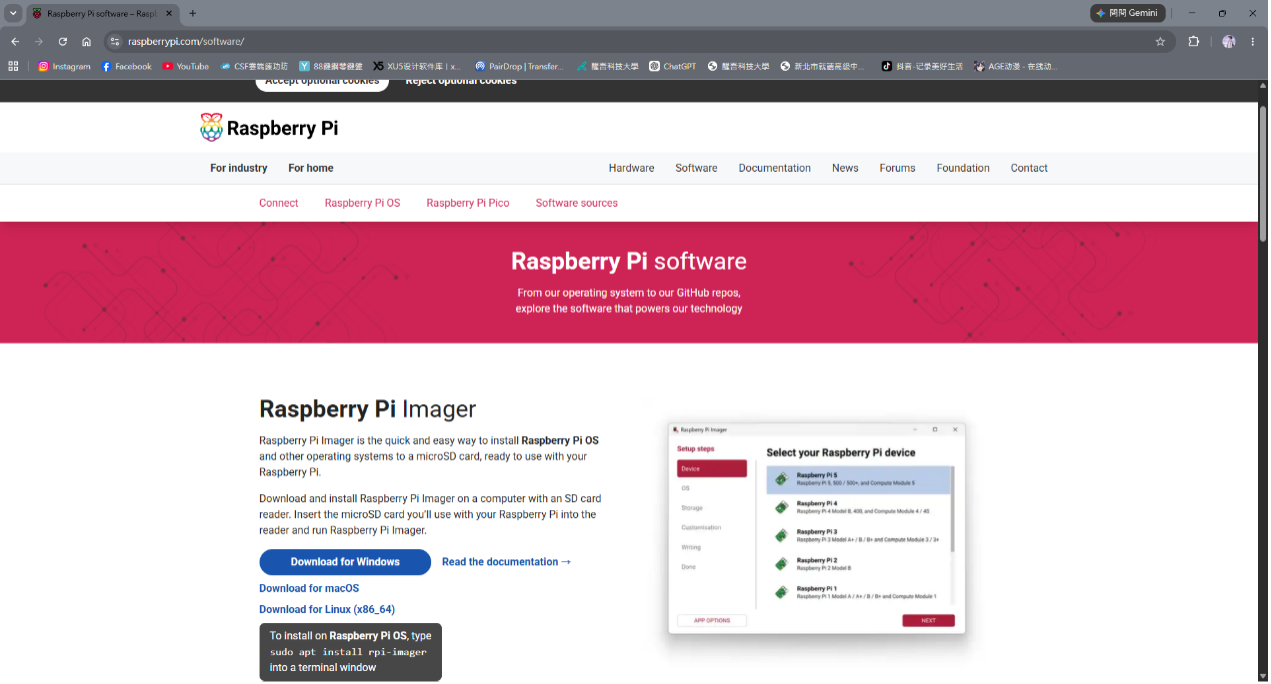
Task: Open the apps grid in bookmarks bar
Action: [13, 66]
